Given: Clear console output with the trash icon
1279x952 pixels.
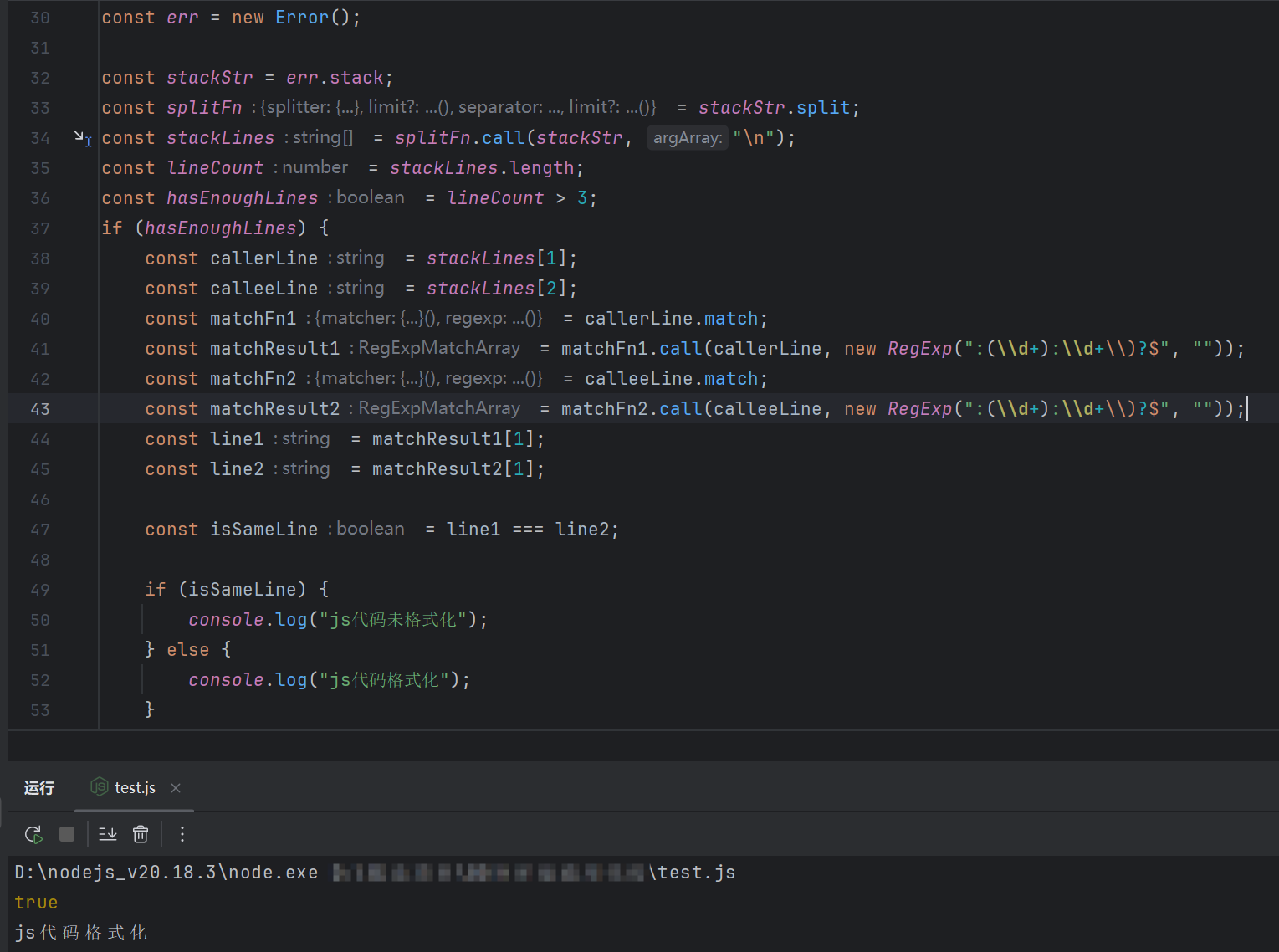Looking at the screenshot, I should pyautogui.click(x=141, y=834).
